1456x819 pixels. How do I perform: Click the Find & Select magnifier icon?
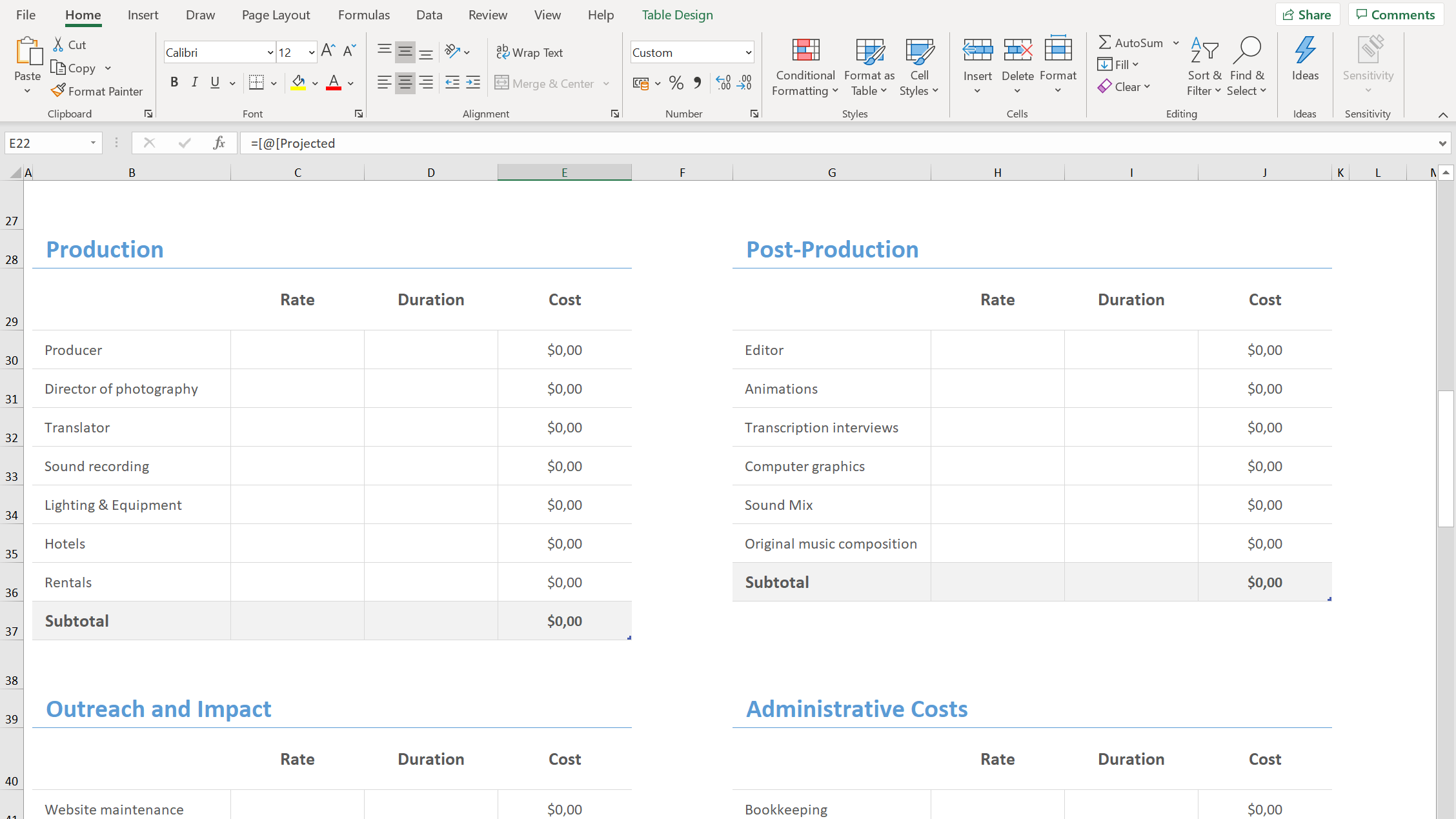pyautogui.click(x=1247, y=50)
